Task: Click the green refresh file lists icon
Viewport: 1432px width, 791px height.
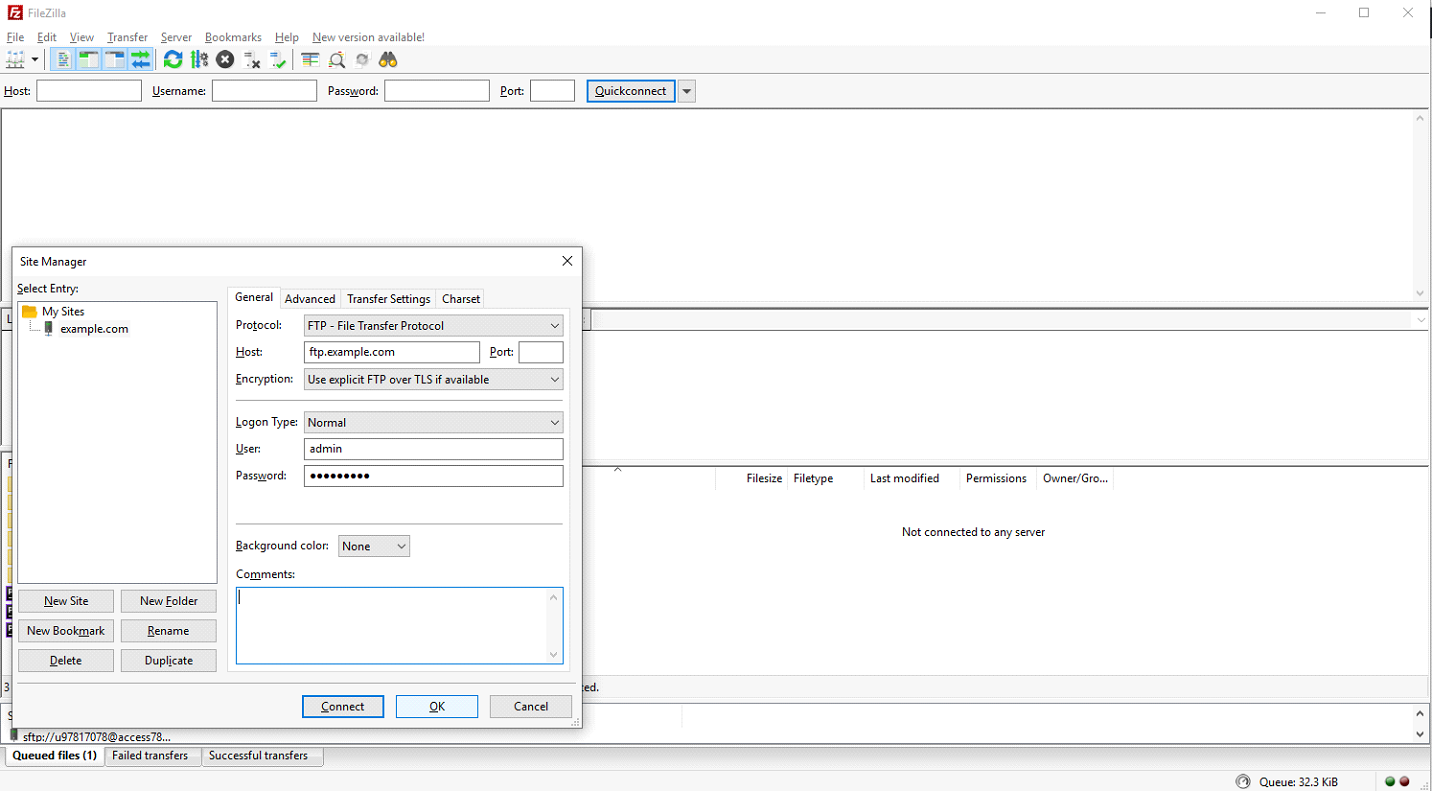Action: point(173,60)
